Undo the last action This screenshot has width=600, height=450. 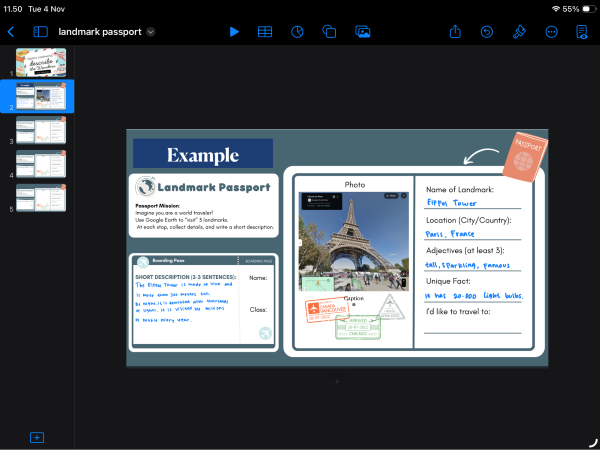[x=487, y=32]
